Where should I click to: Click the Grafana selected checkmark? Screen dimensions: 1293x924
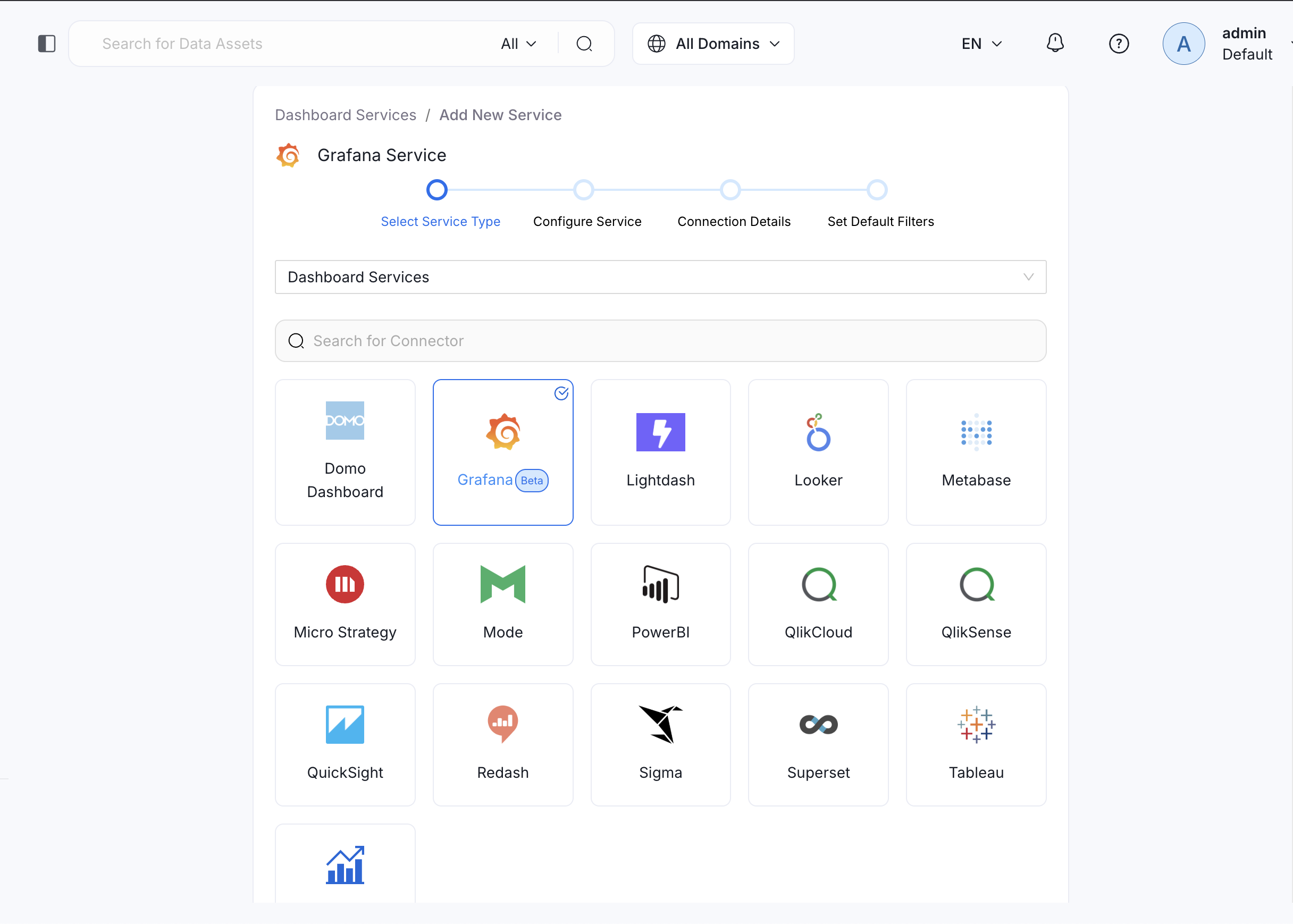[x=561, y=393]
